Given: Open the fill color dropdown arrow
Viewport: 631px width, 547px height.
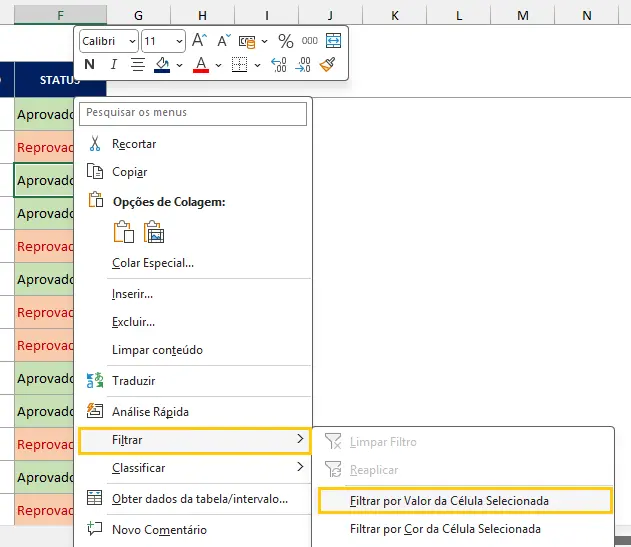Looking at the screenshot, I should tap(180, 65).
